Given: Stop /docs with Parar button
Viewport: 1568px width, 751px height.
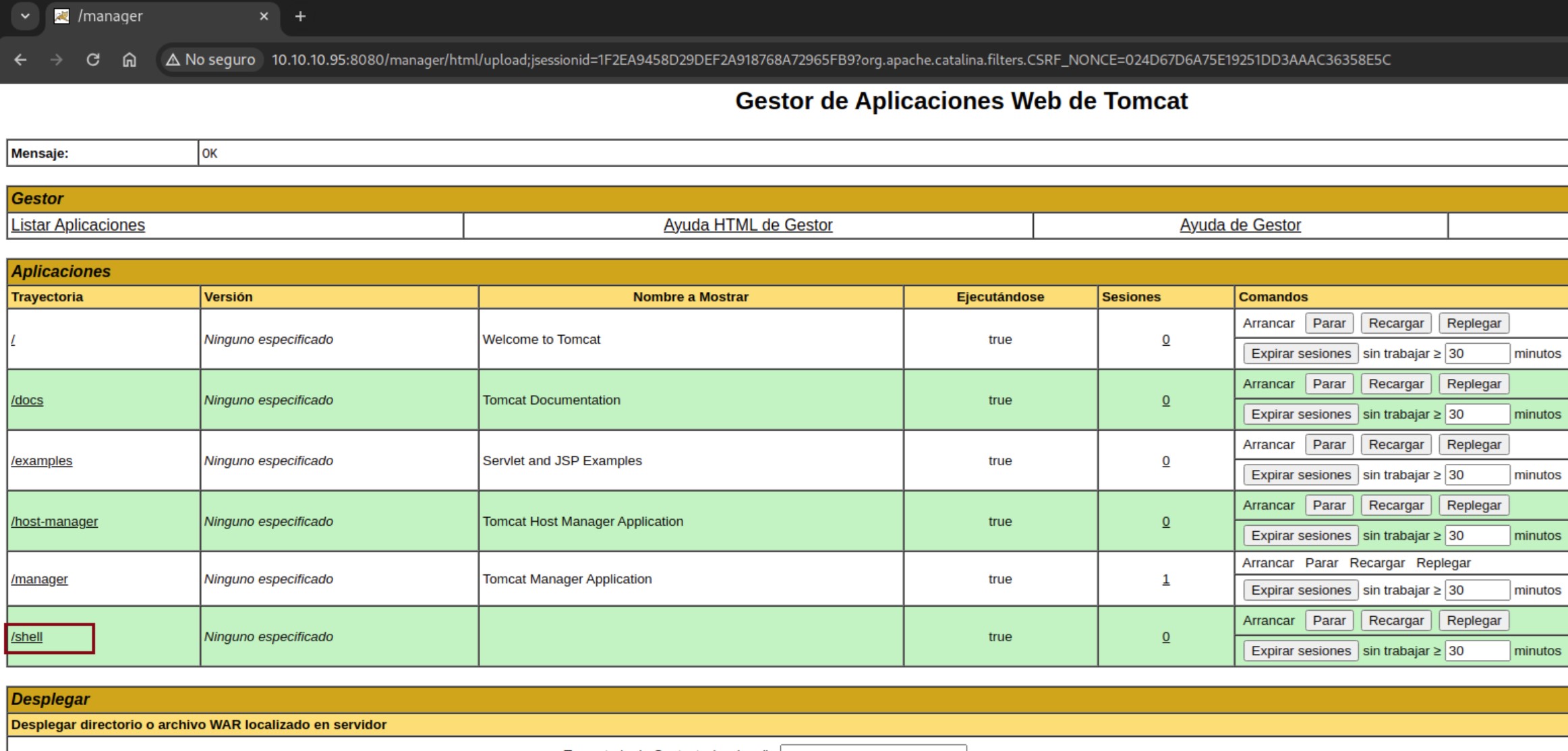Looking at the screenshot, I should 1329,384.
